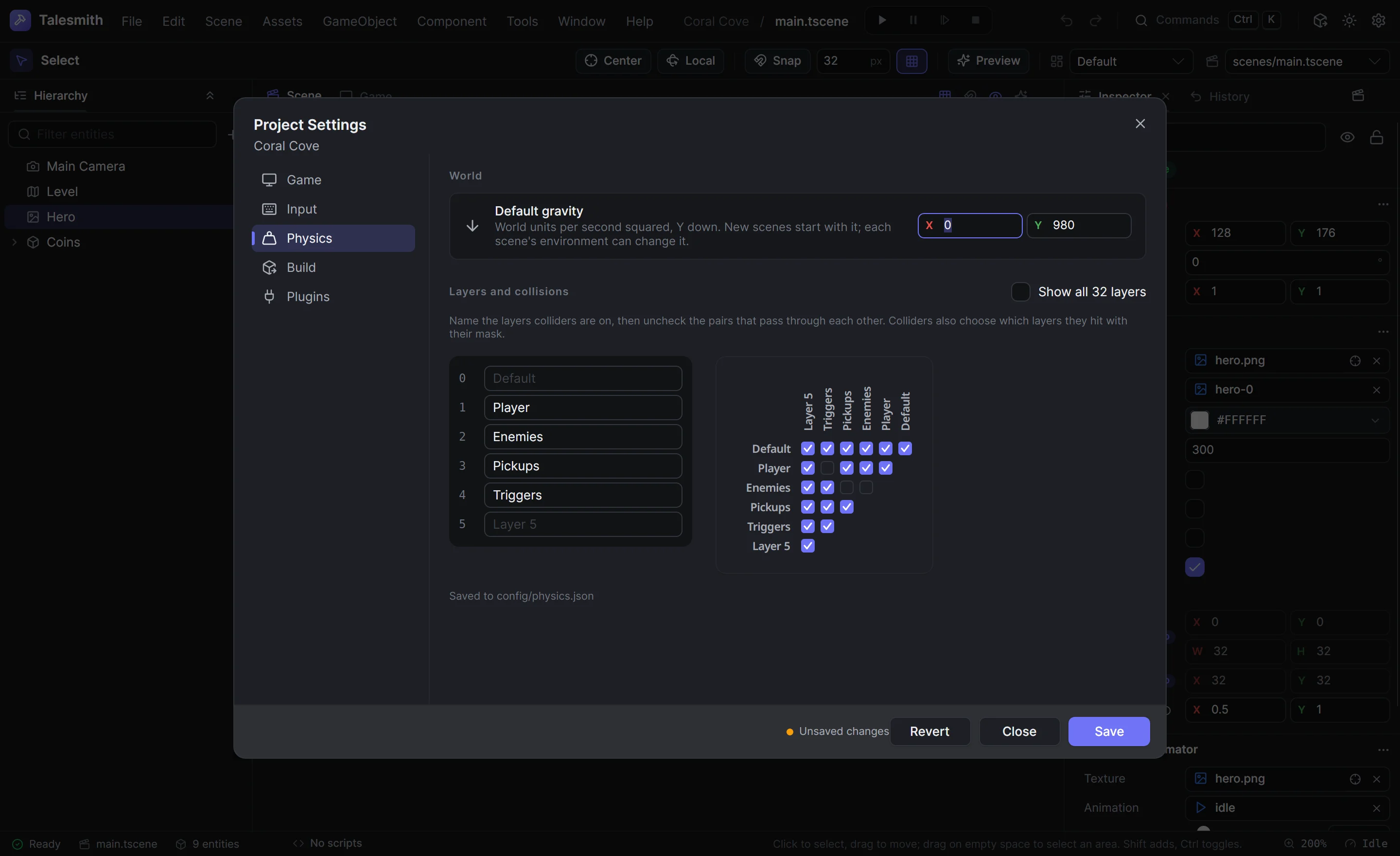
Task: Uncheck the Default–Default collision box
Action: [x=905, y=448]
